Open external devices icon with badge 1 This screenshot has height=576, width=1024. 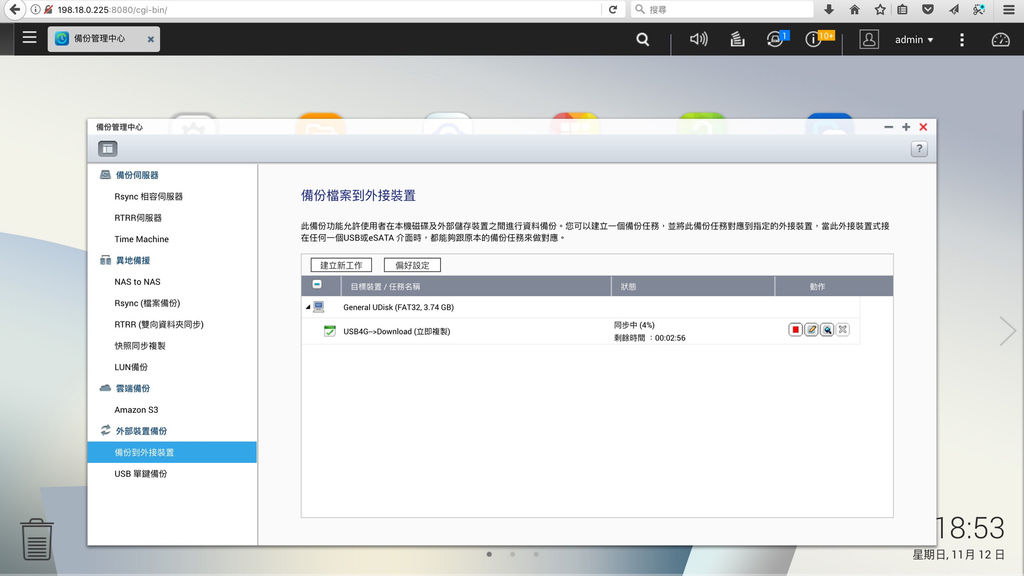(776, 39)
